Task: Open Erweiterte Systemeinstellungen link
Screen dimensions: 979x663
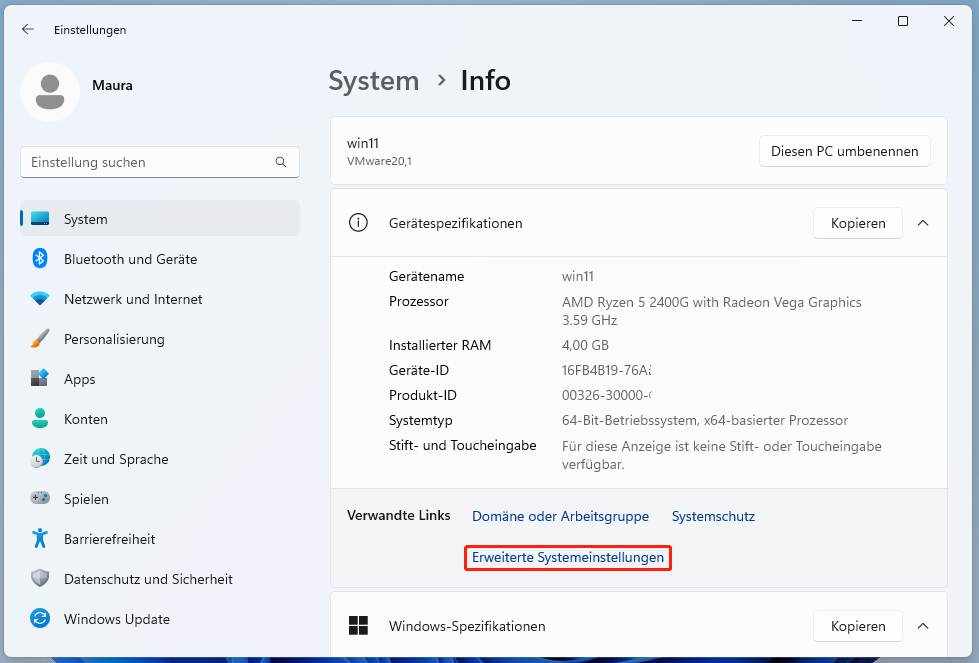Action: point(568,557)
